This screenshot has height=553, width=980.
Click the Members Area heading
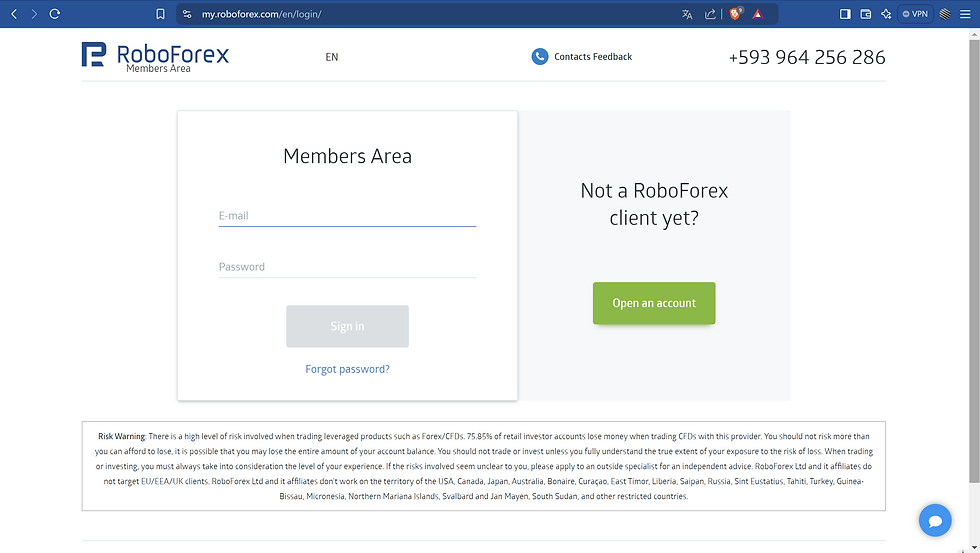(348, 156)
